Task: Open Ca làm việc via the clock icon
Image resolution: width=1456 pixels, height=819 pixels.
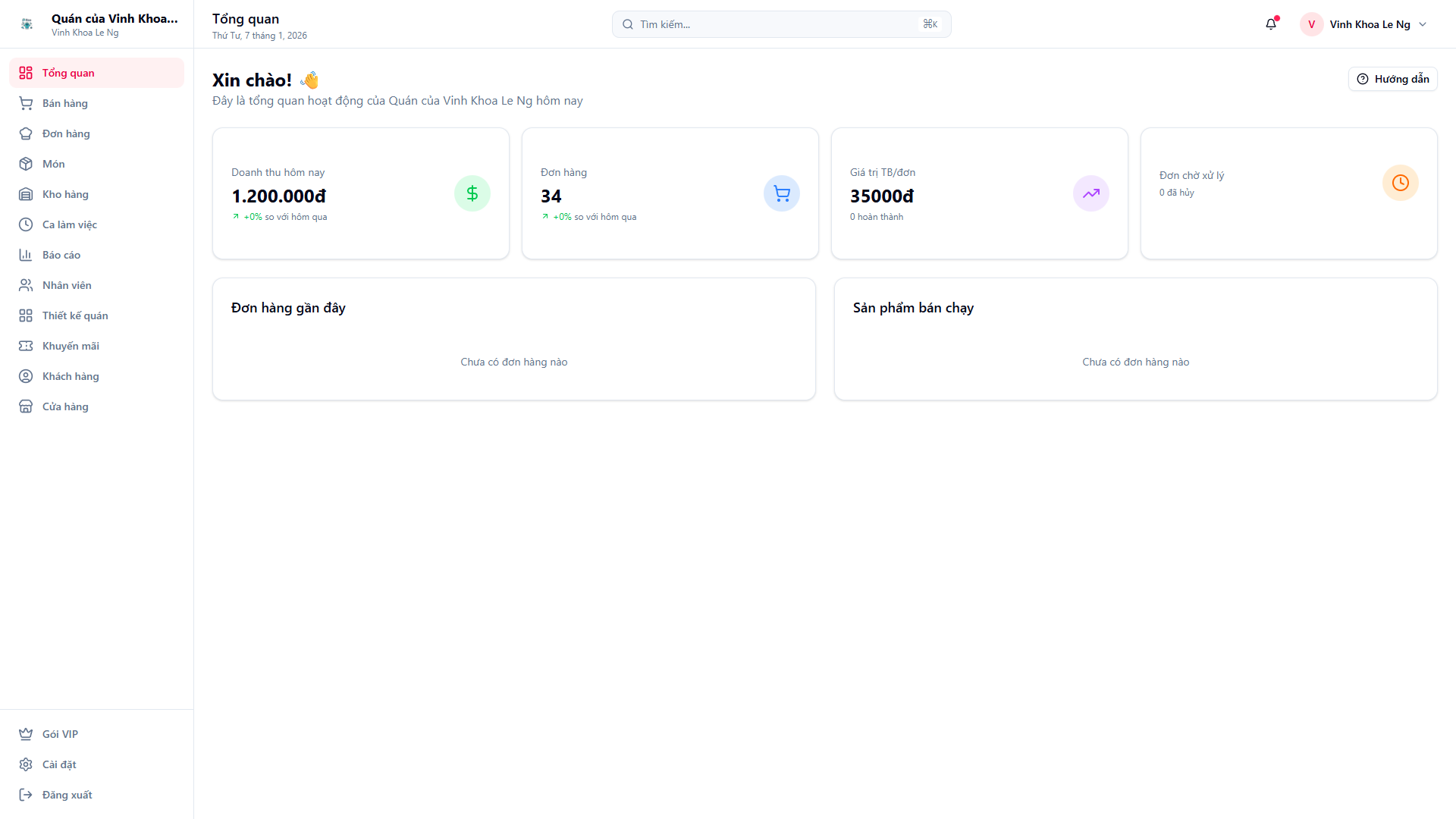Action: (27, 224)
